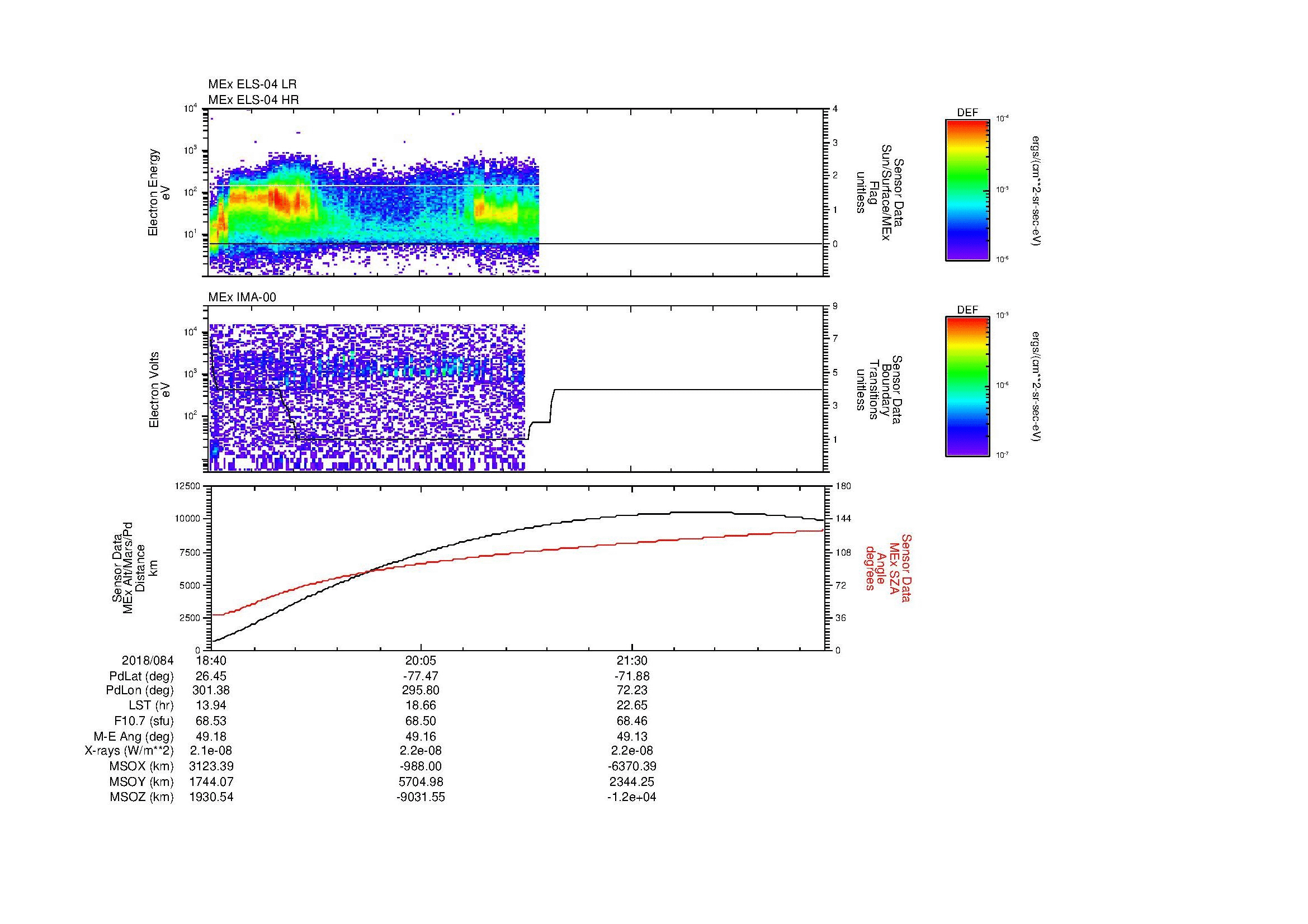Click the 144 degree SZA axis tick

[843, 519]
